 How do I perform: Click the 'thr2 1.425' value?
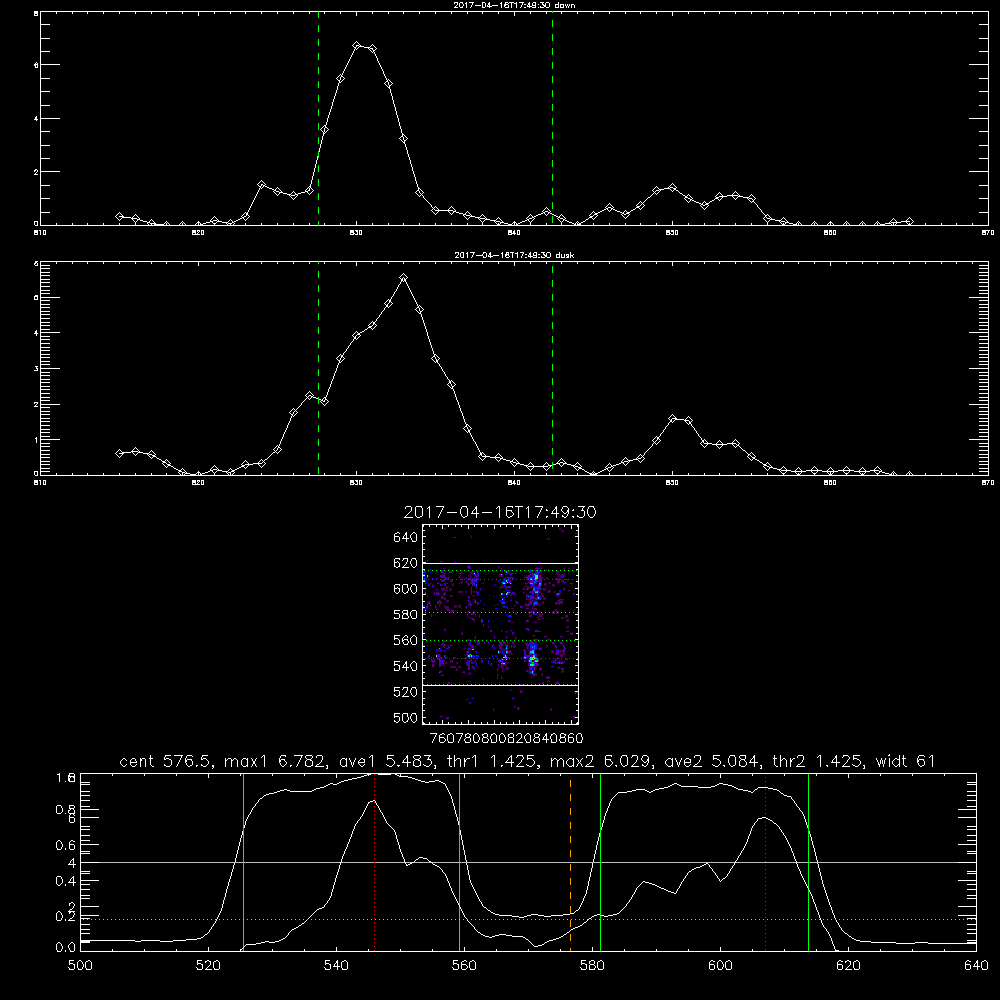point(818,761)
